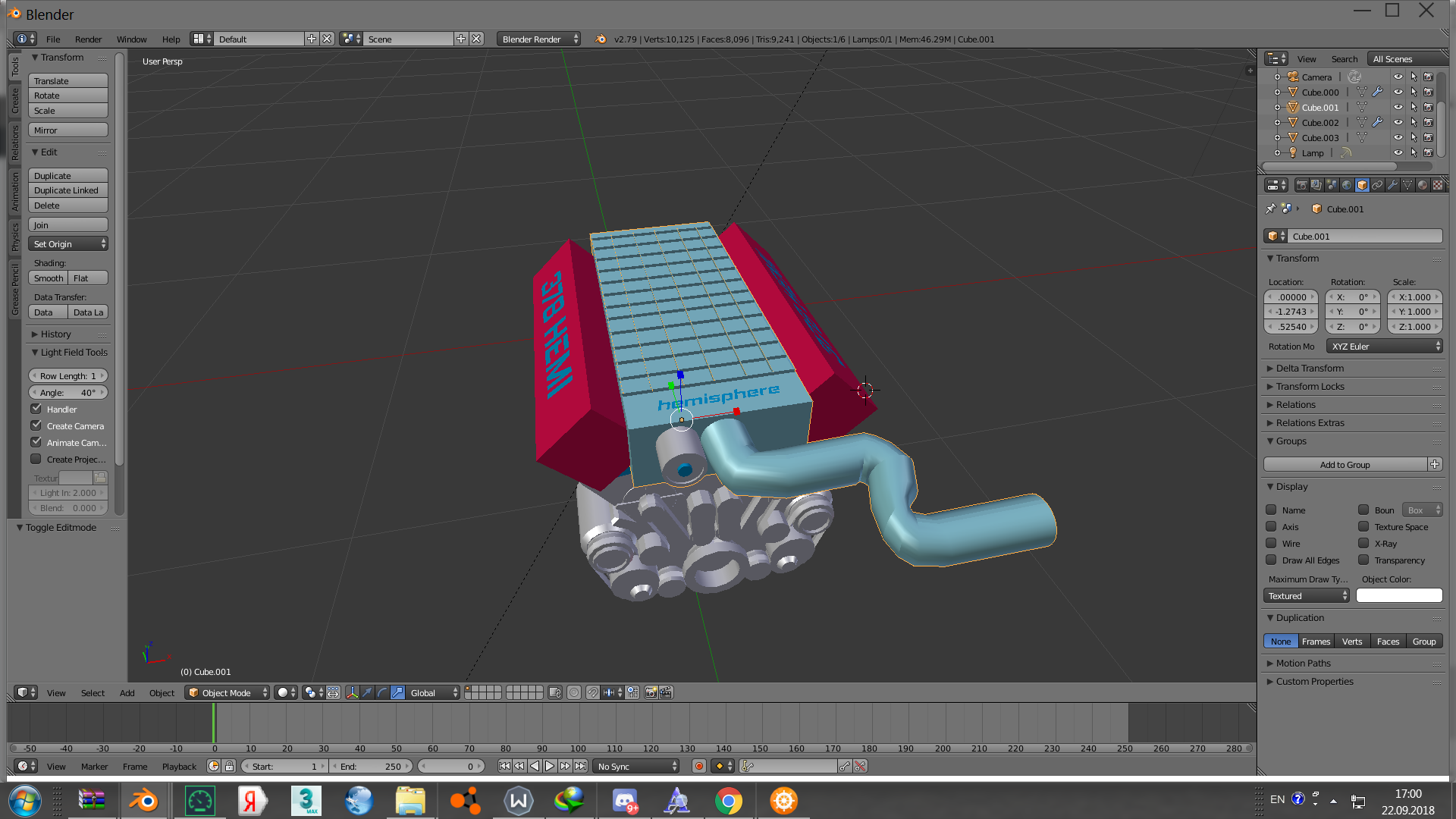Open the XYZ Euler rotation mode dropdown
The image size is (1456, 819).
[1384, 347]
